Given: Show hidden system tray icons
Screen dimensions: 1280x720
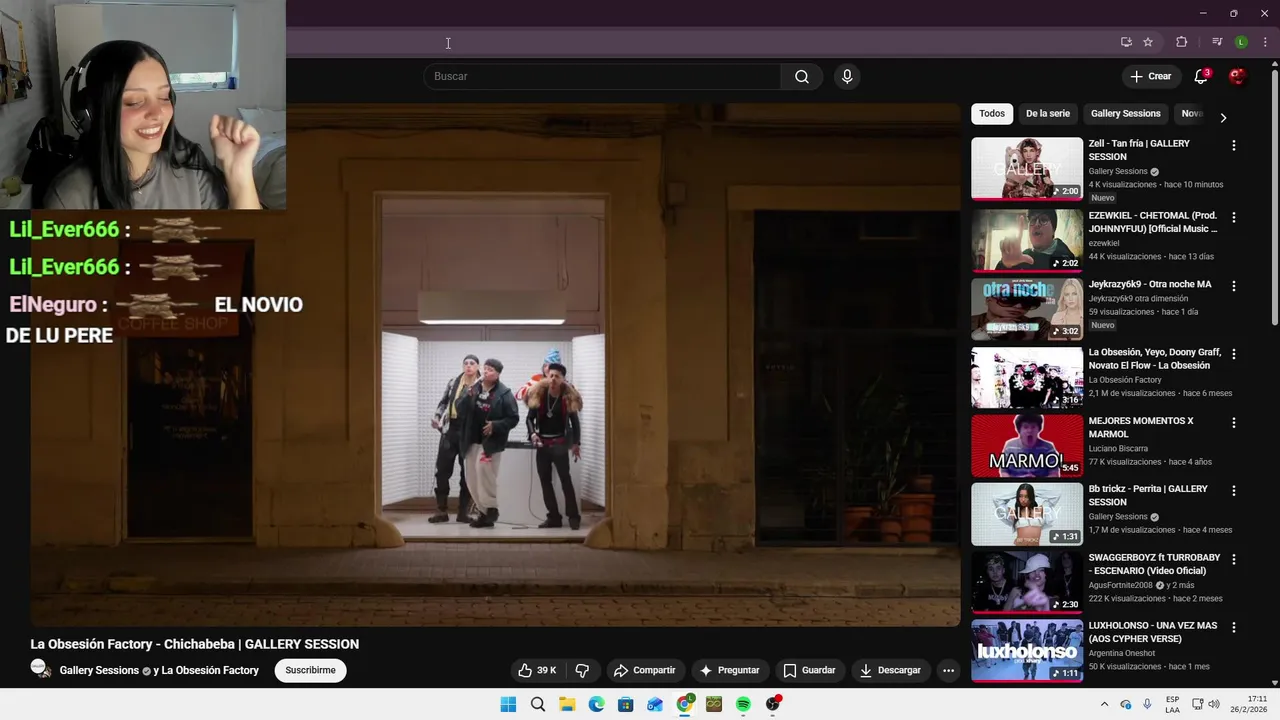Looking at the screenshot, I should 1104,704.
